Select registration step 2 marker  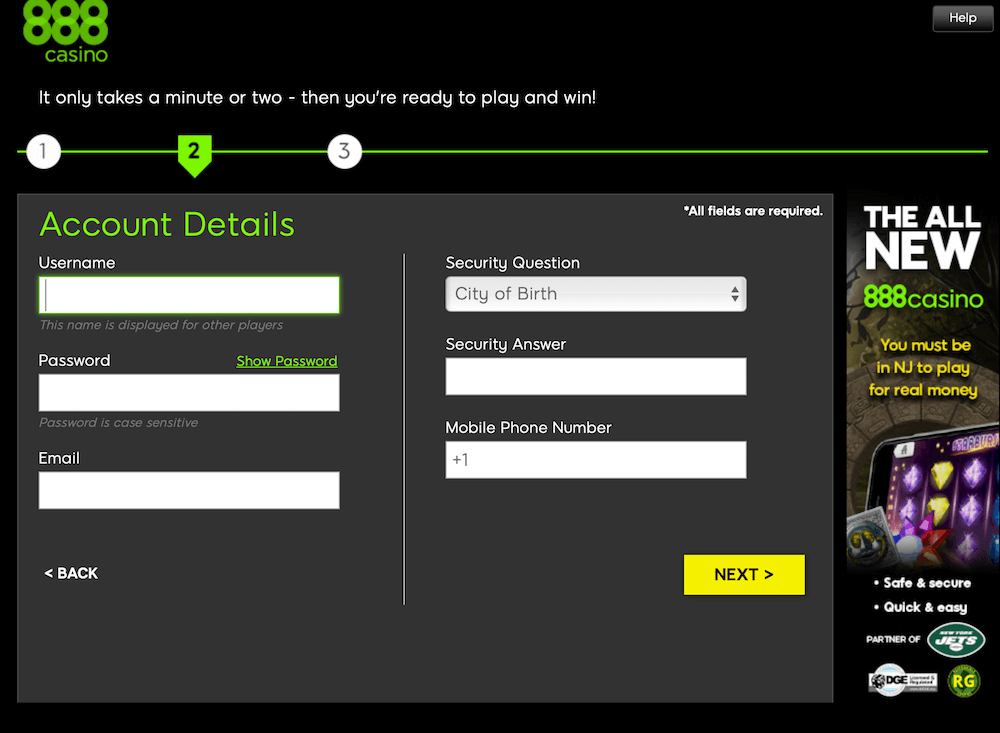pyautogui.click(x=195, y=155)
